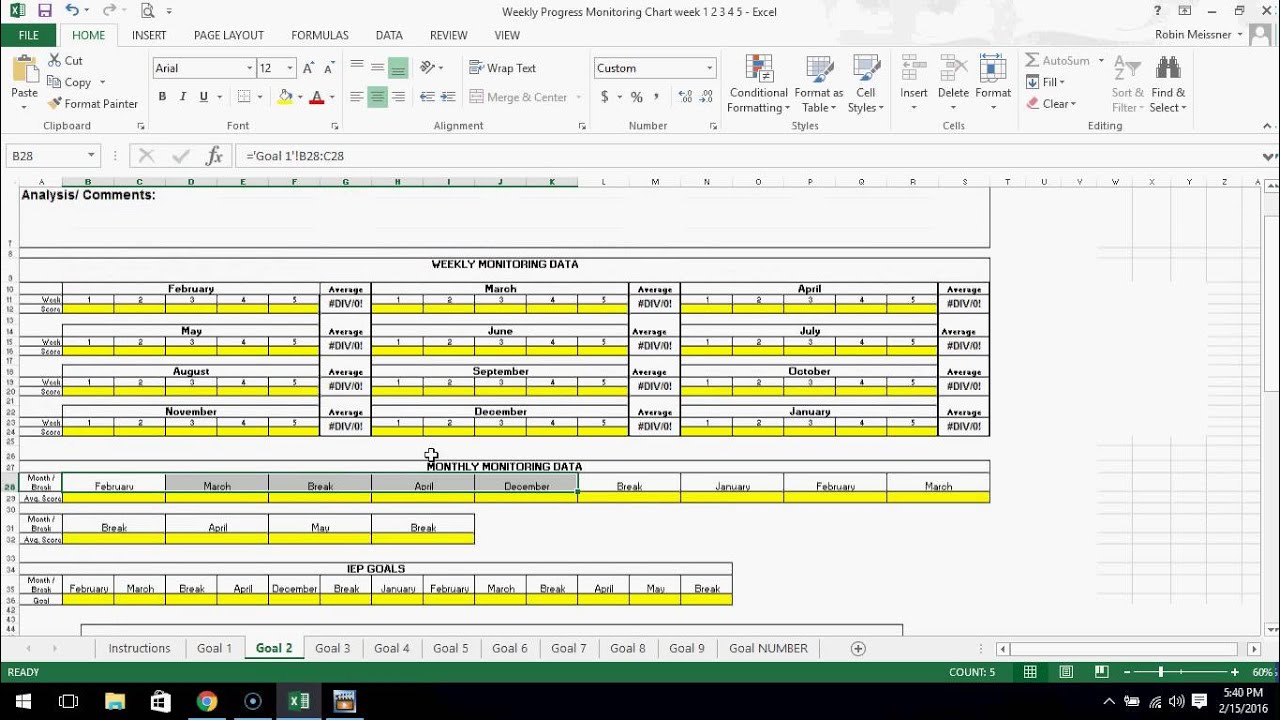This screenshot has width=1280, height=720.
Task: Activate Format Painter
Action: coord(92,104)
